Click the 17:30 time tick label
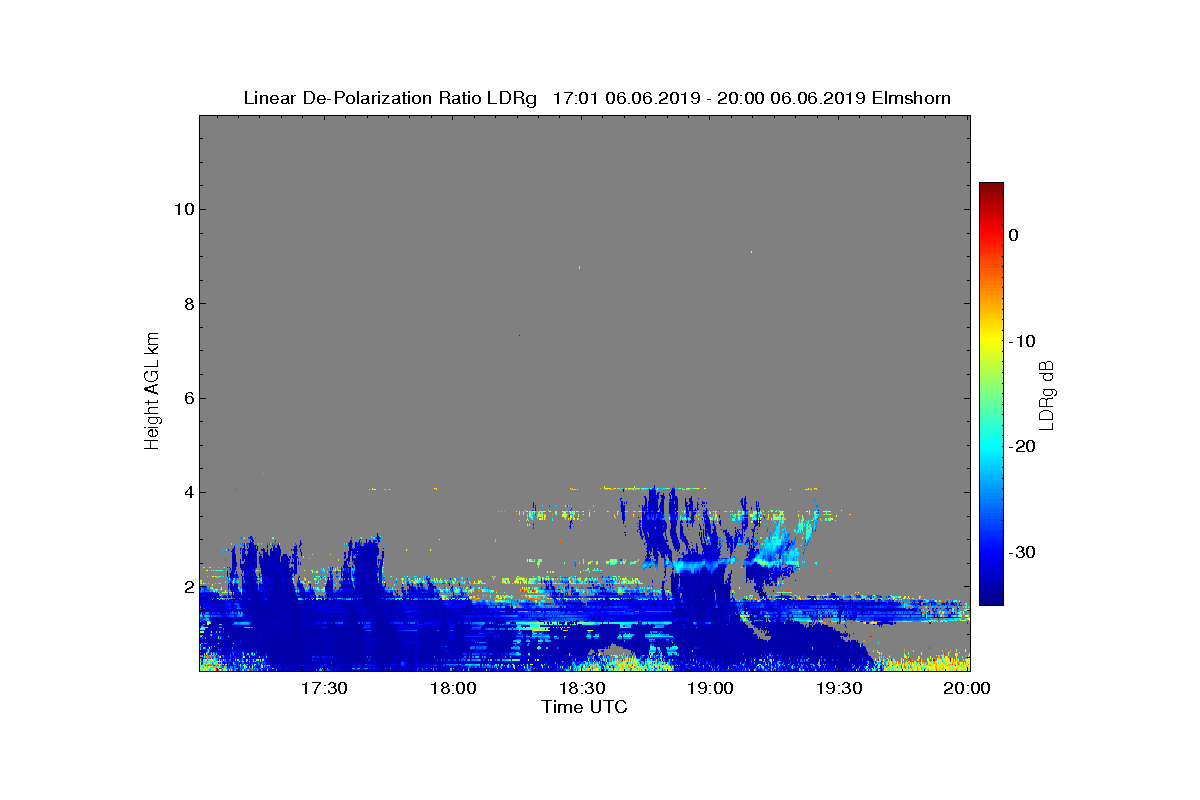 click(x=324, y=689)
